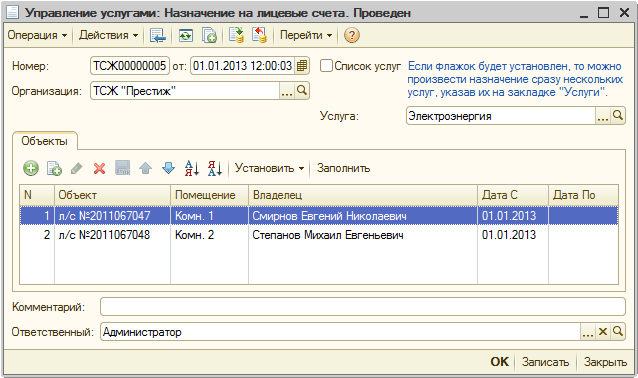Open the Ответственный selection ellipsis button
This screenshot has width=638, height=378.
(x=588, y=332)
